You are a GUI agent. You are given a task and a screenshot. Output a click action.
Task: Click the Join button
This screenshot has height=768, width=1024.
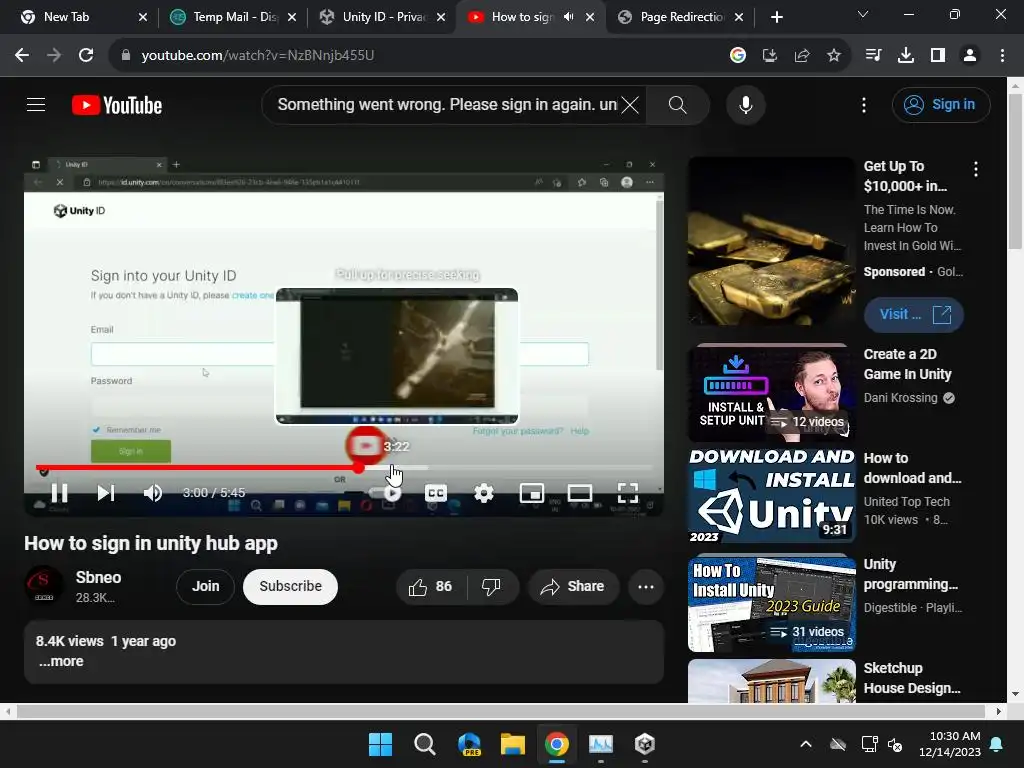point(205,586)
